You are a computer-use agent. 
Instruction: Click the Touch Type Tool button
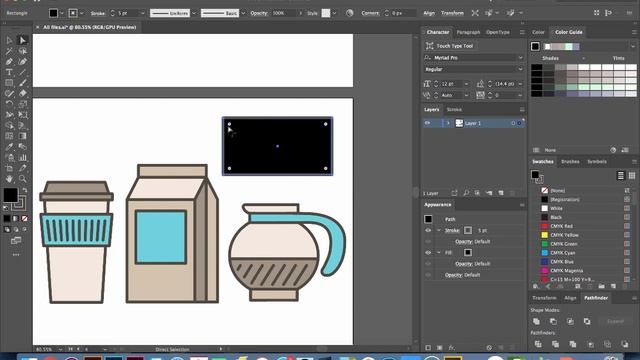click(x=450, y=46)
